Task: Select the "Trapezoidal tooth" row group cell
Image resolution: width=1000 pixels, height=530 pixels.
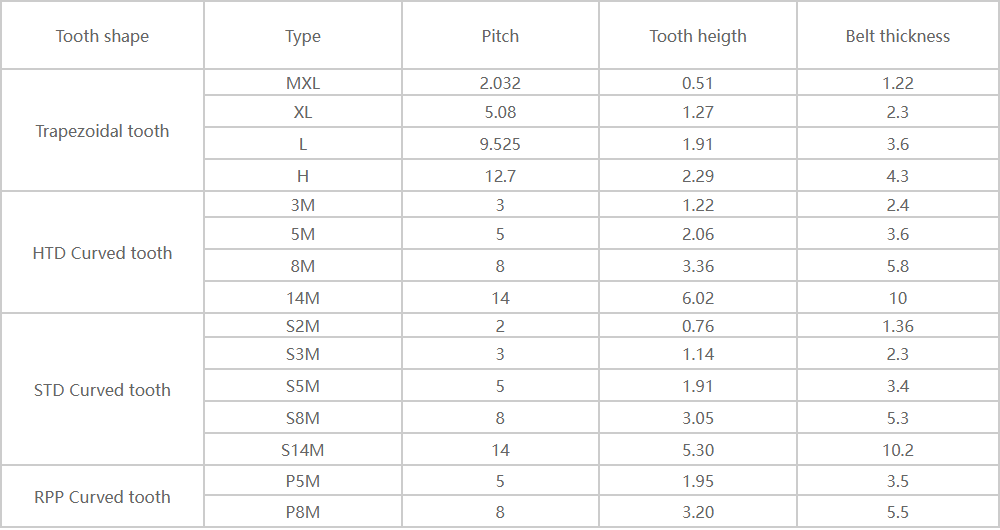Action: (102, 131)
